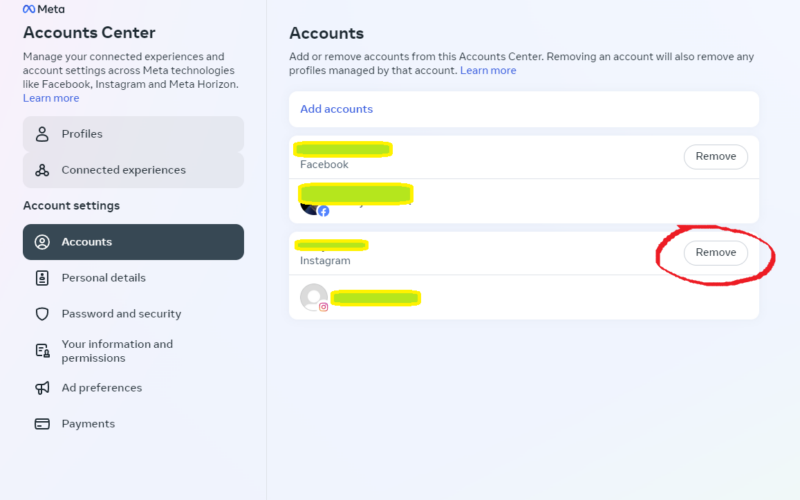This screenshot has height=500, width=800.
Task: Click the Password and security shield icon
Action: (42, 314)
